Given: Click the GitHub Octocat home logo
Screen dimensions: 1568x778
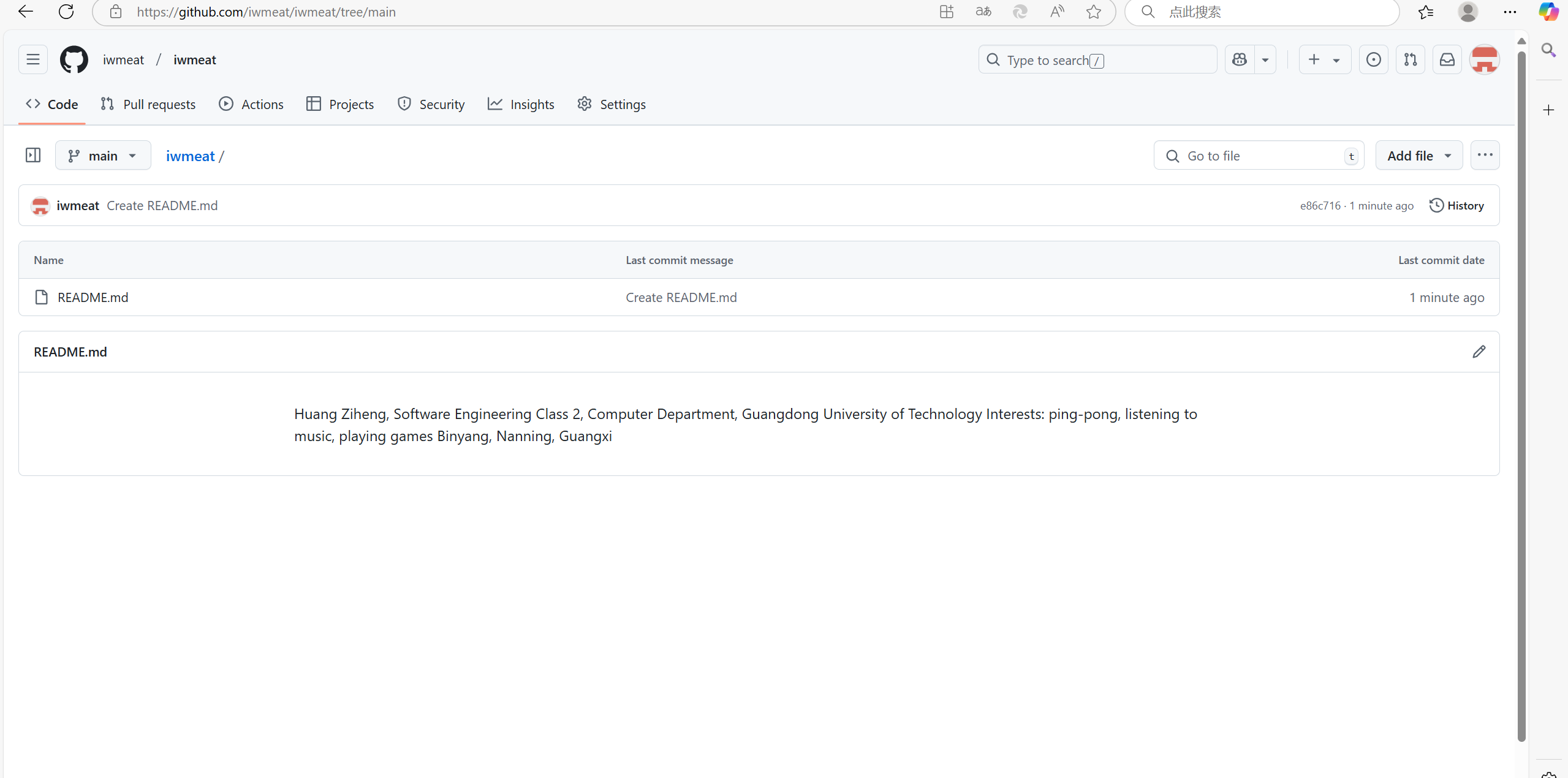Looking at the screenshot, I should [74, 59].
